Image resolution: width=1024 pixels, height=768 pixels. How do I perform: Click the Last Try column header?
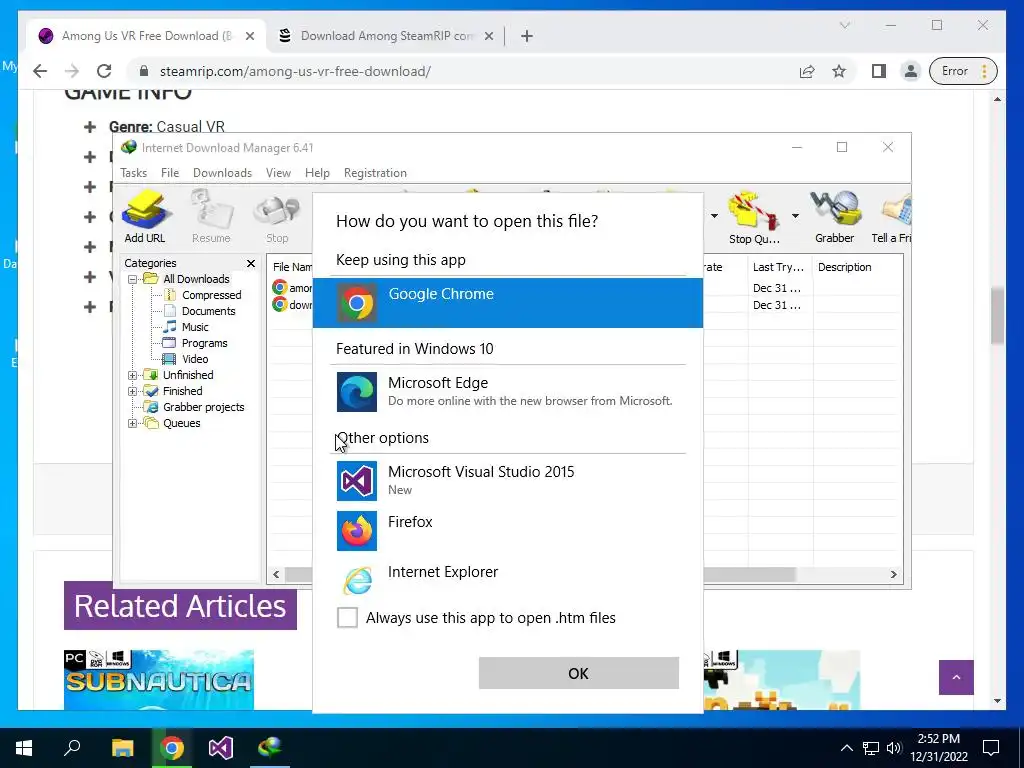click(780, 267)
